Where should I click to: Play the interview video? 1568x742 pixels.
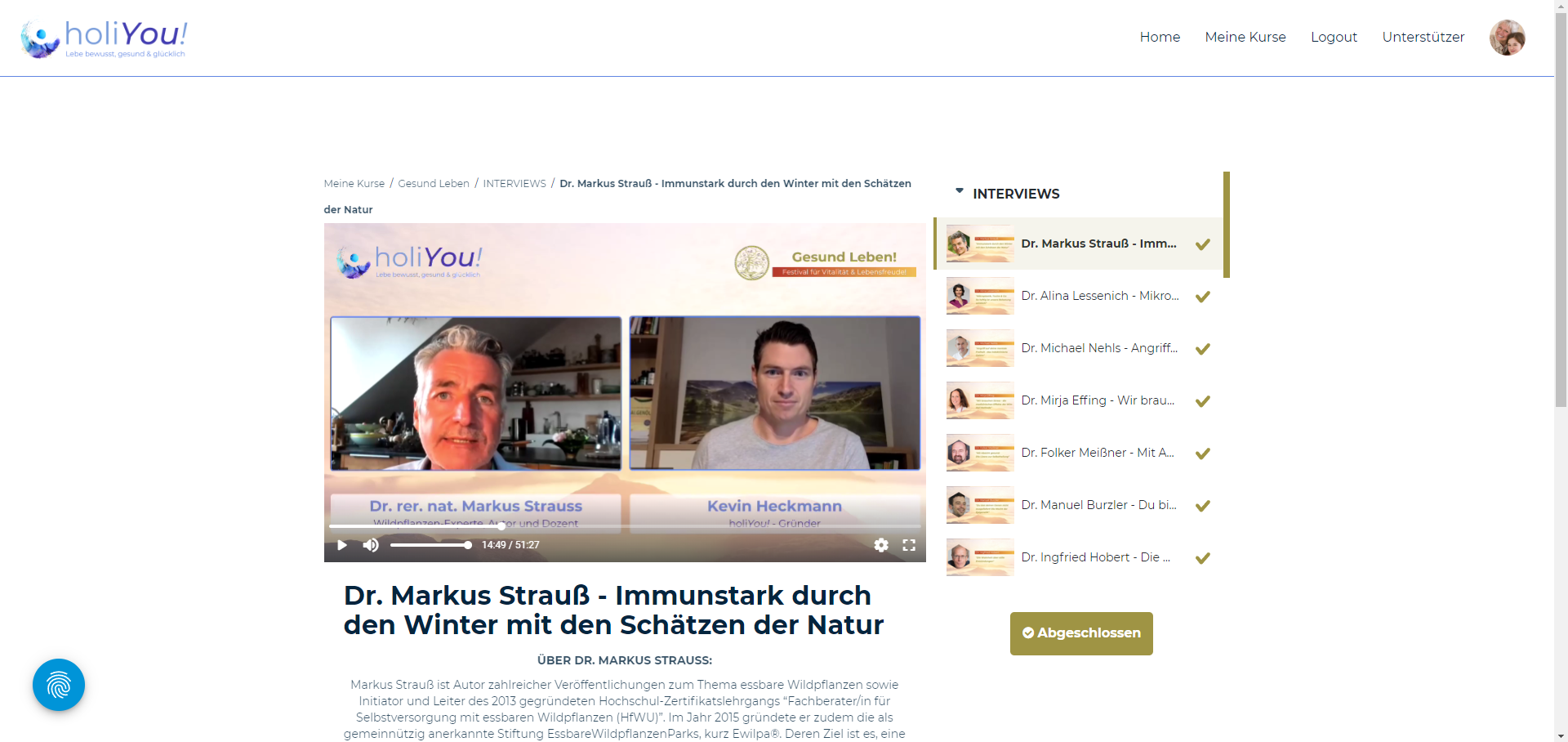click(342, 545)
